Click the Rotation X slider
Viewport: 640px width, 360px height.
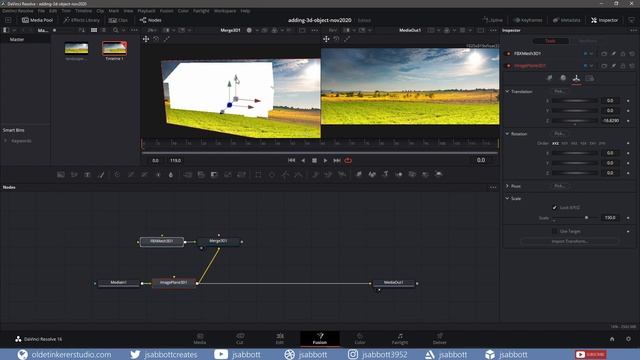coord(575,153)
